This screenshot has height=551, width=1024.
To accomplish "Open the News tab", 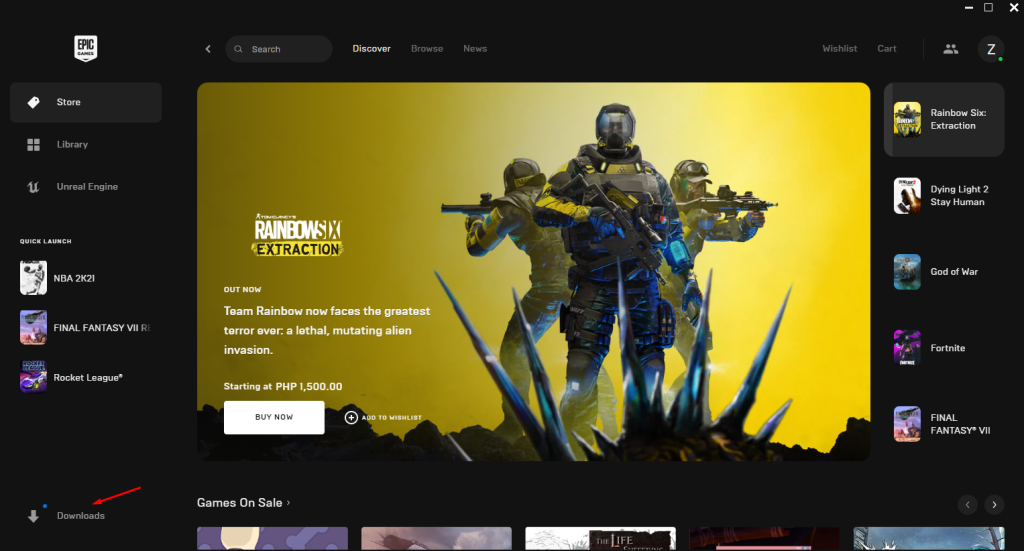I will pos(475,49).
